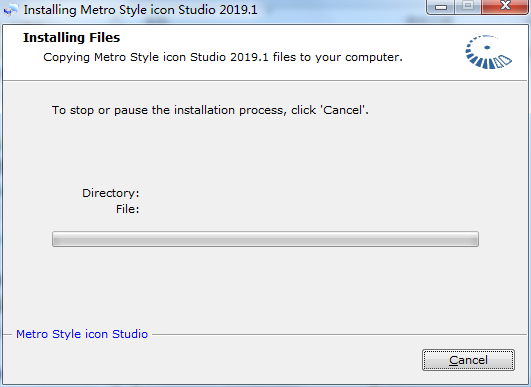Image resolution: width=531 pixels, height=387 pixels.
Task: Click the empty area below the progress bar
Action: pyautogui.click(x=264, y=286)
